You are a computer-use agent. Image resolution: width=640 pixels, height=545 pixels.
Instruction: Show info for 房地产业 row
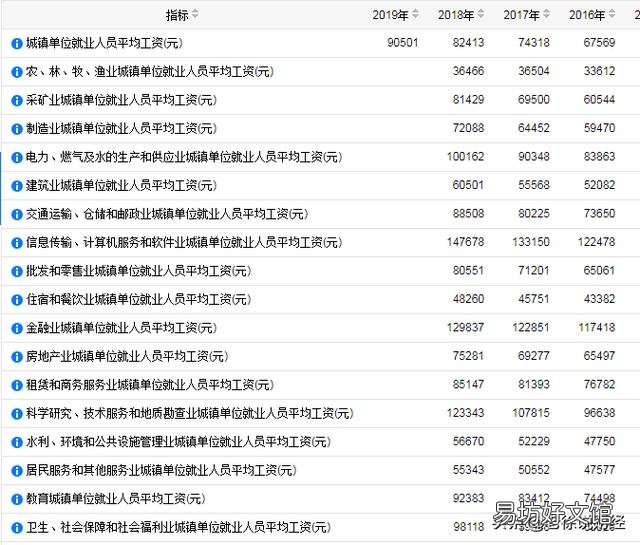click(16, 357)
